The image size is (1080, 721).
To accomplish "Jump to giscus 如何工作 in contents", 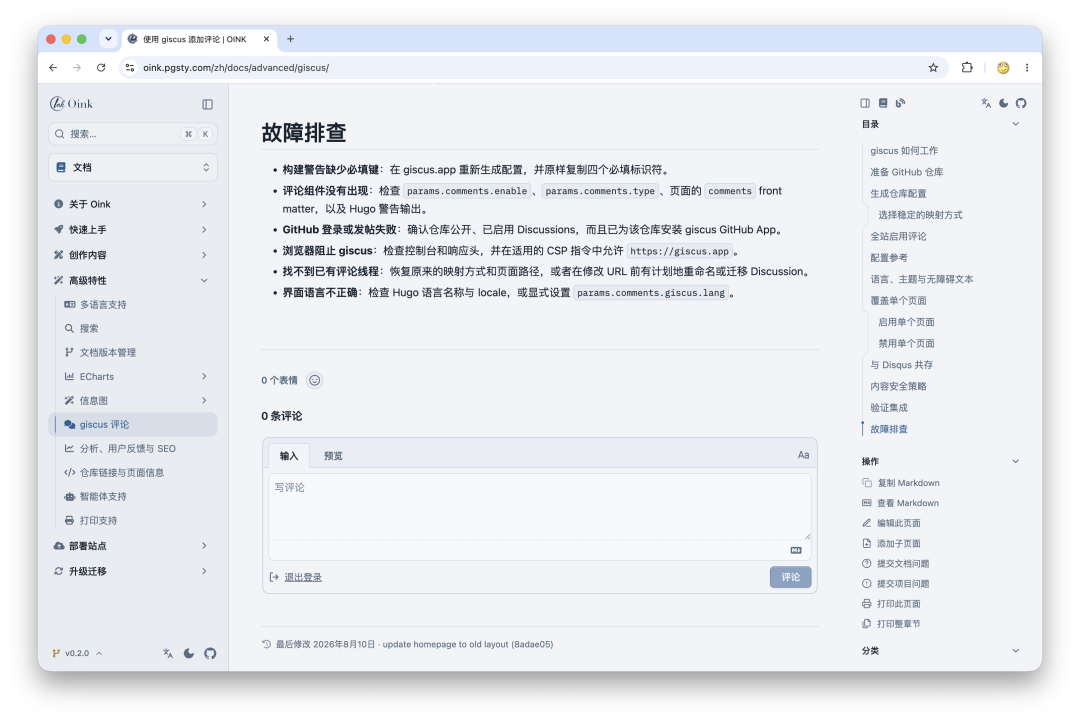I will 904,151.
